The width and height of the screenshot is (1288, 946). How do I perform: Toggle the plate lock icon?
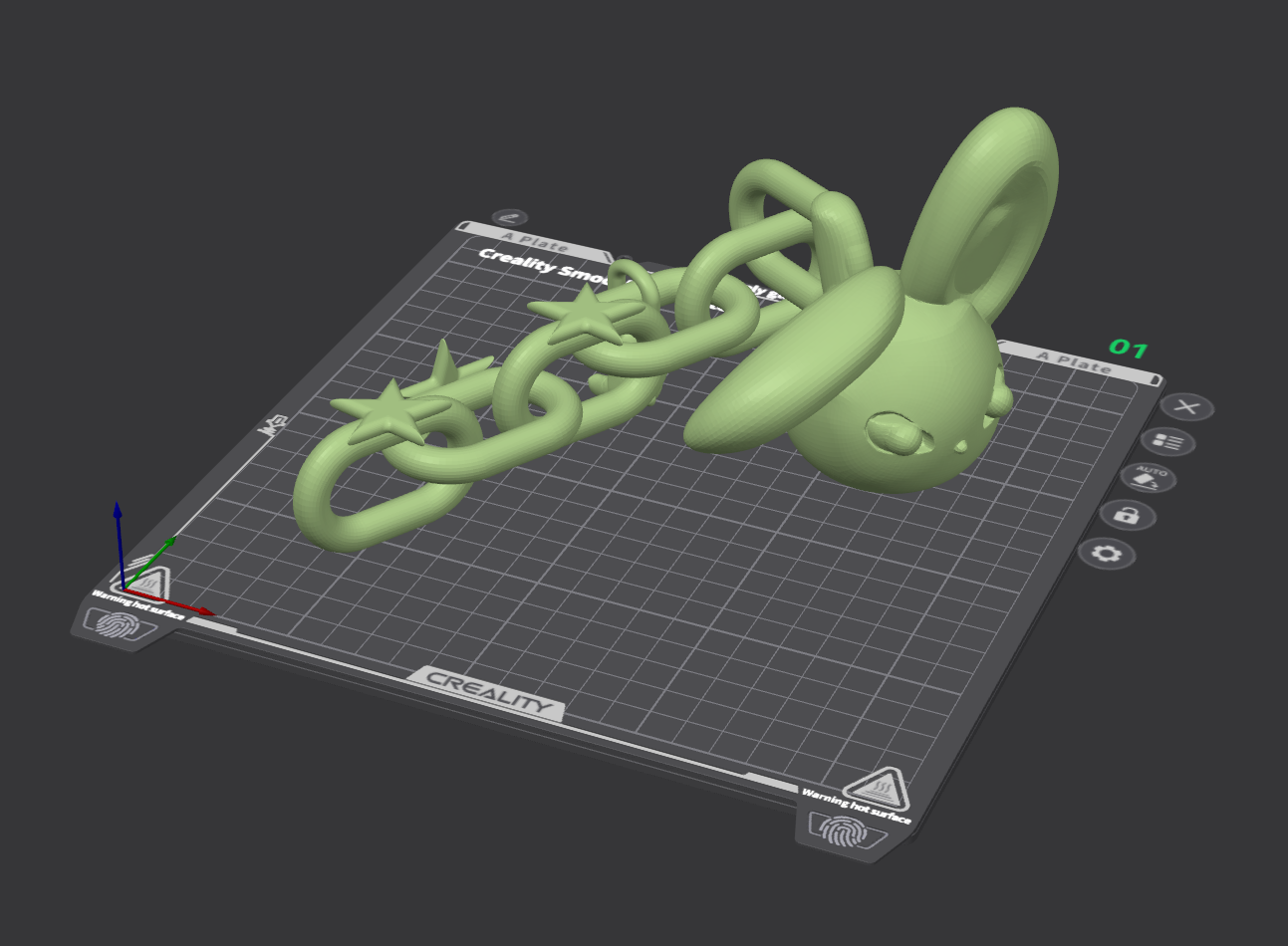click(x=1128, y=516)
